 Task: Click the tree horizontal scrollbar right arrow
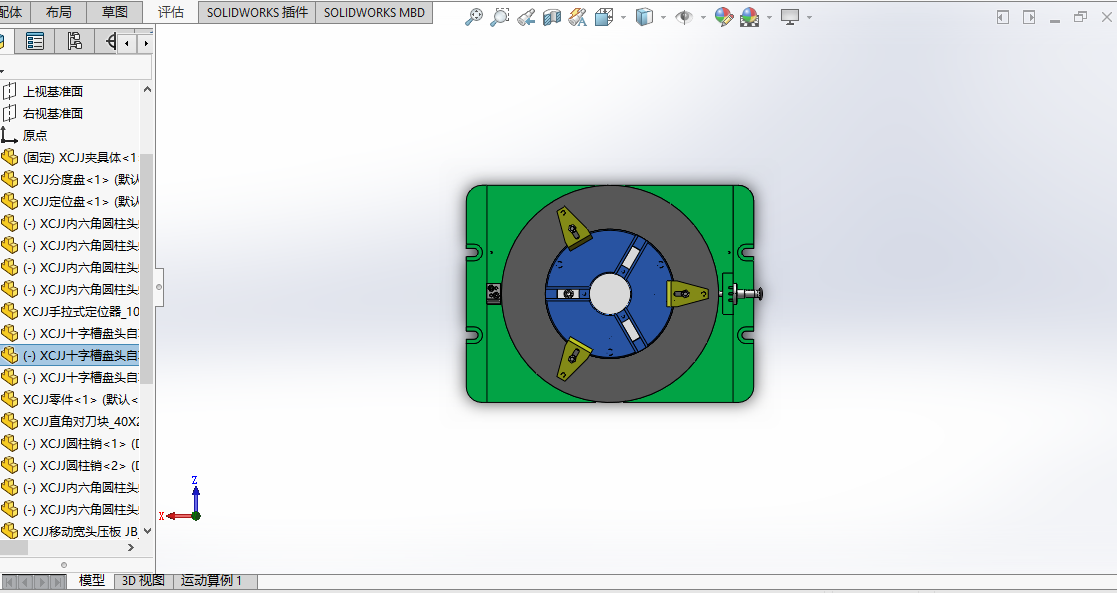coord(130,547)
